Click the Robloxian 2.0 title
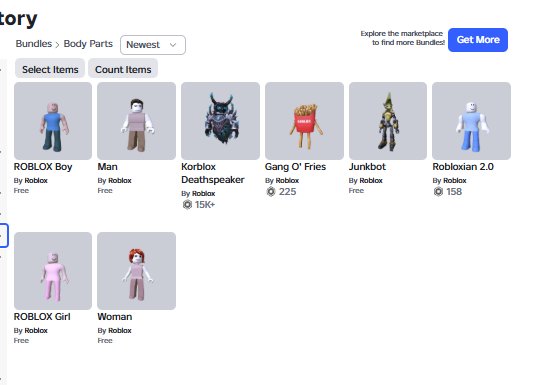This screenshot has height=385, width=537. tap(463, 167)
